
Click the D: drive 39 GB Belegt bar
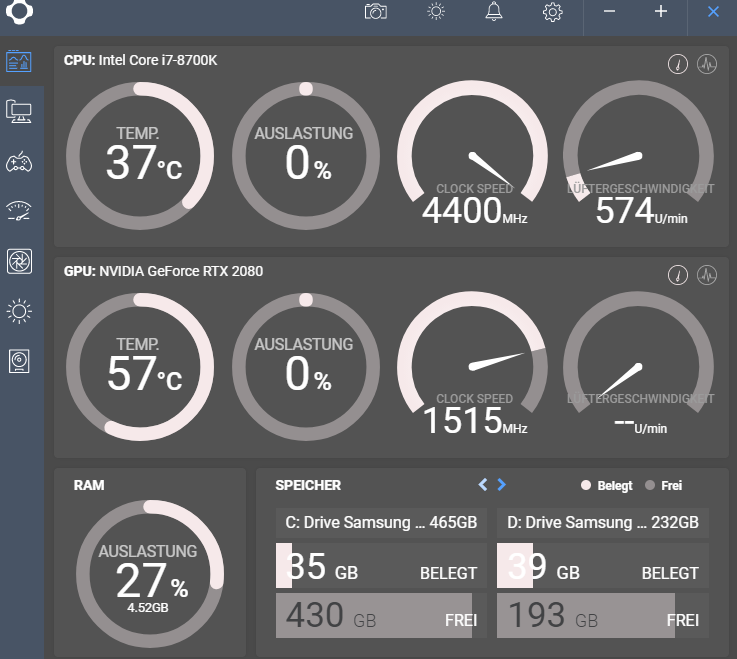click(x=603, y=565)
